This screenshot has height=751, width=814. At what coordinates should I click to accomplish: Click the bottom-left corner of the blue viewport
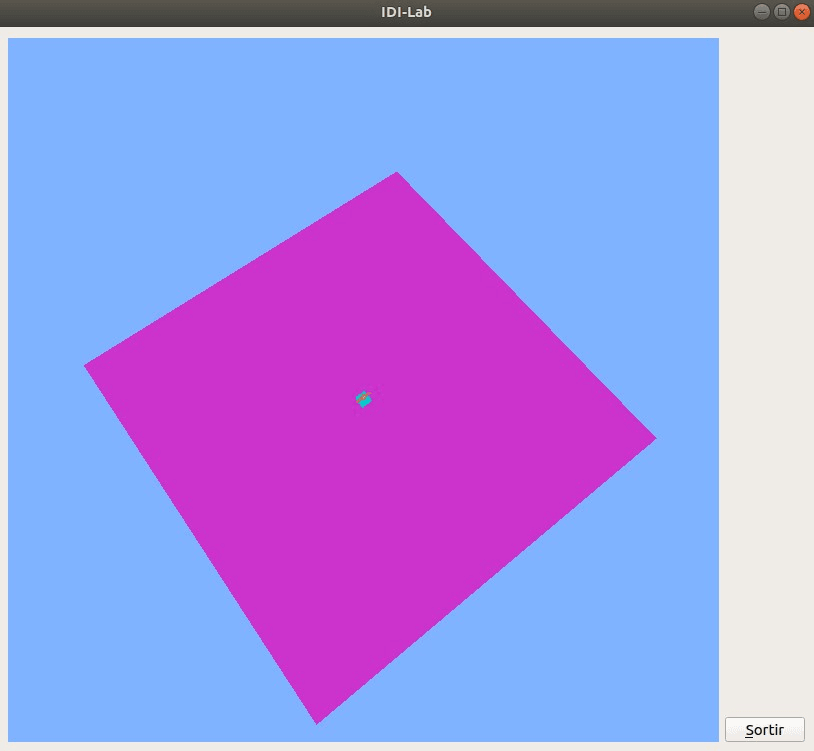pyautogui.click(x=11, y=738)
